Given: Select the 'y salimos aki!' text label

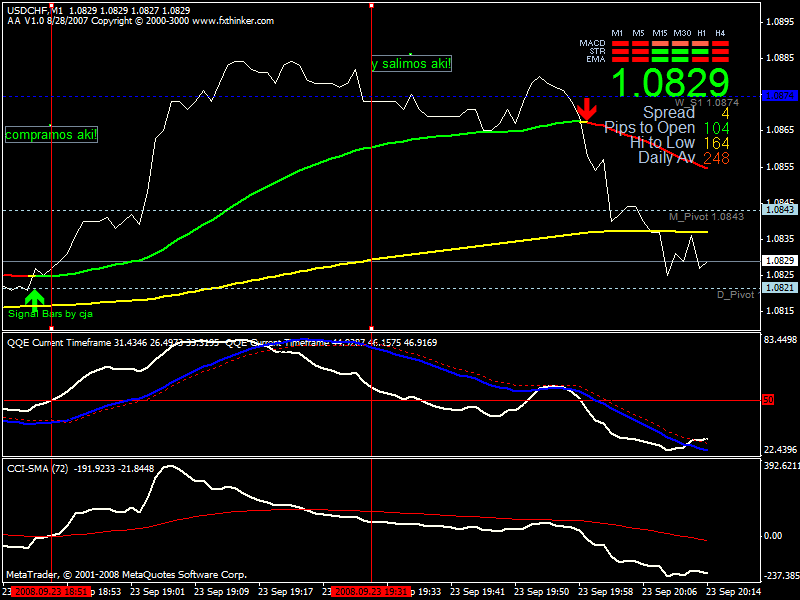Looking at the screenshot, I should tap(412, 63).
